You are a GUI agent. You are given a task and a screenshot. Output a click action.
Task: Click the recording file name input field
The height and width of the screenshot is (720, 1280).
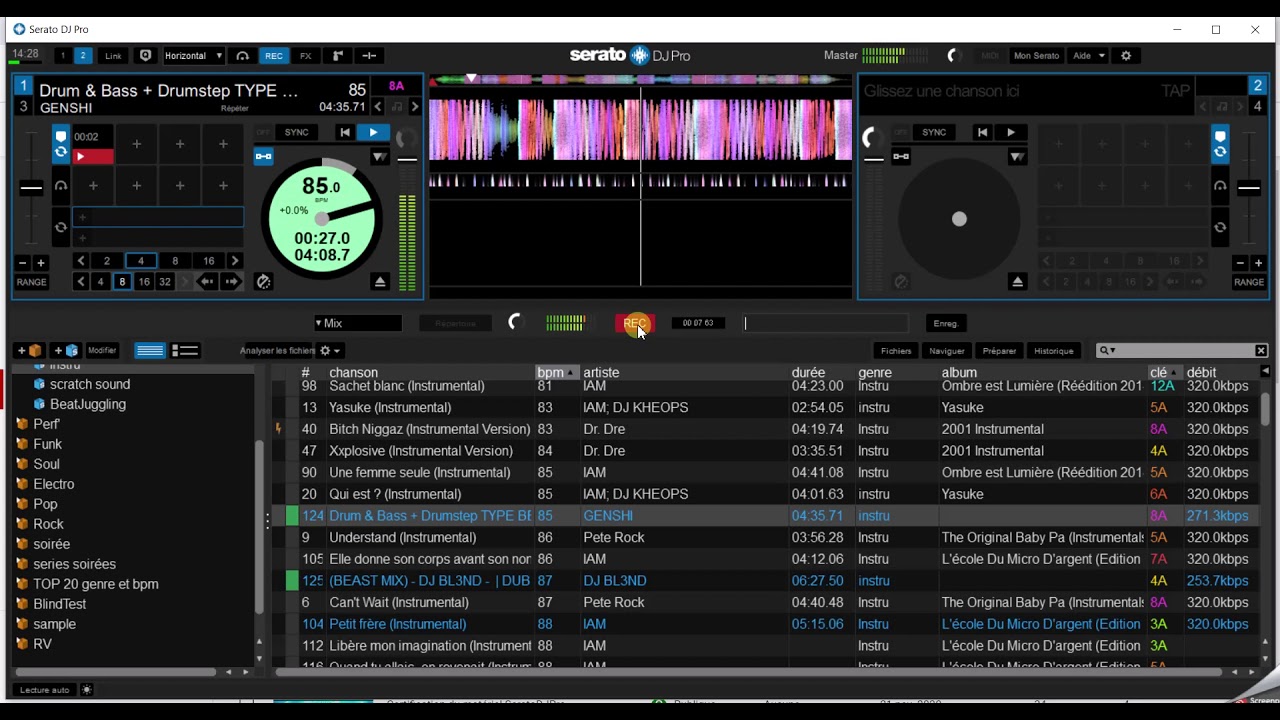tap(825, 323)
